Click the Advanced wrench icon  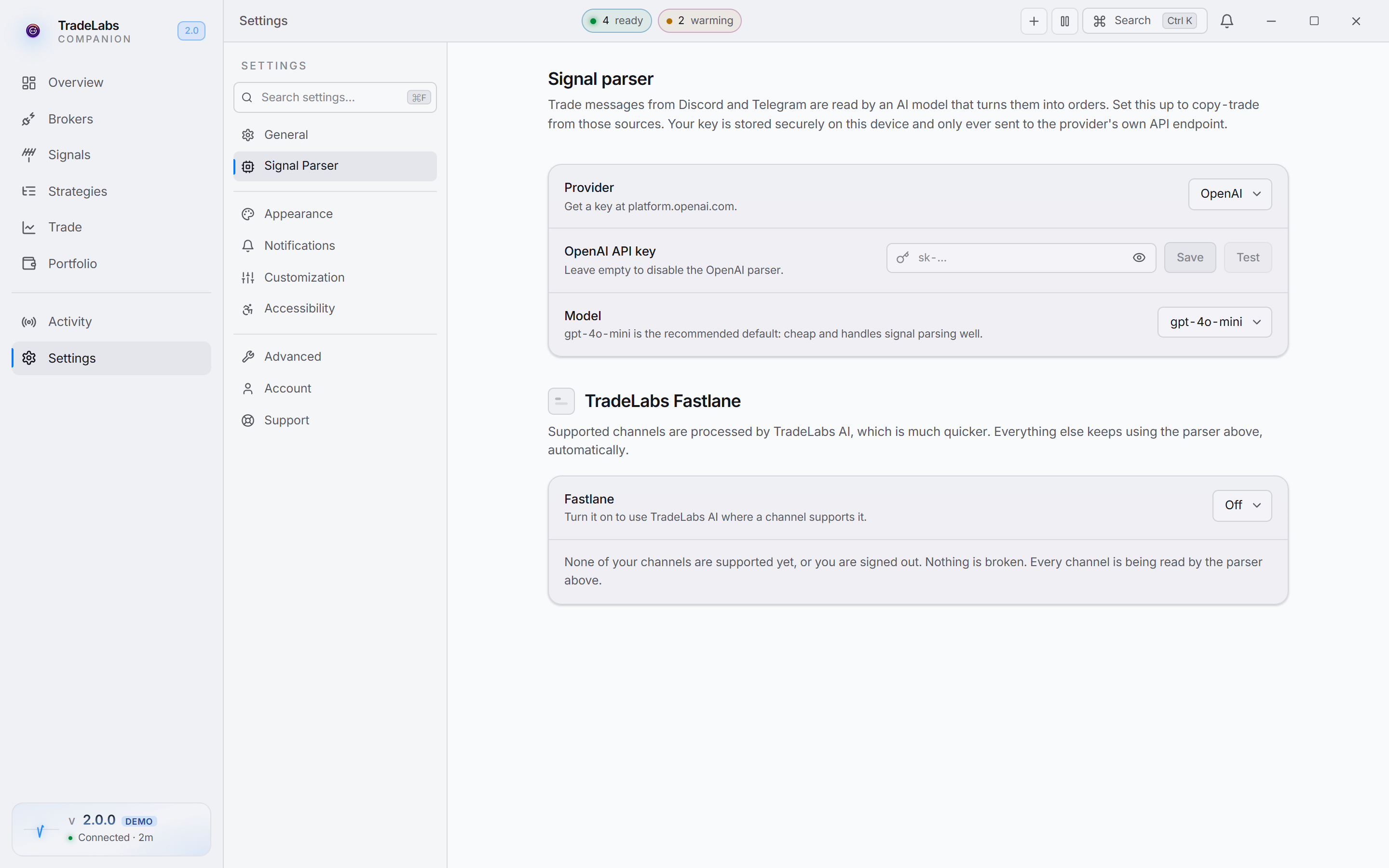point(248,356)
